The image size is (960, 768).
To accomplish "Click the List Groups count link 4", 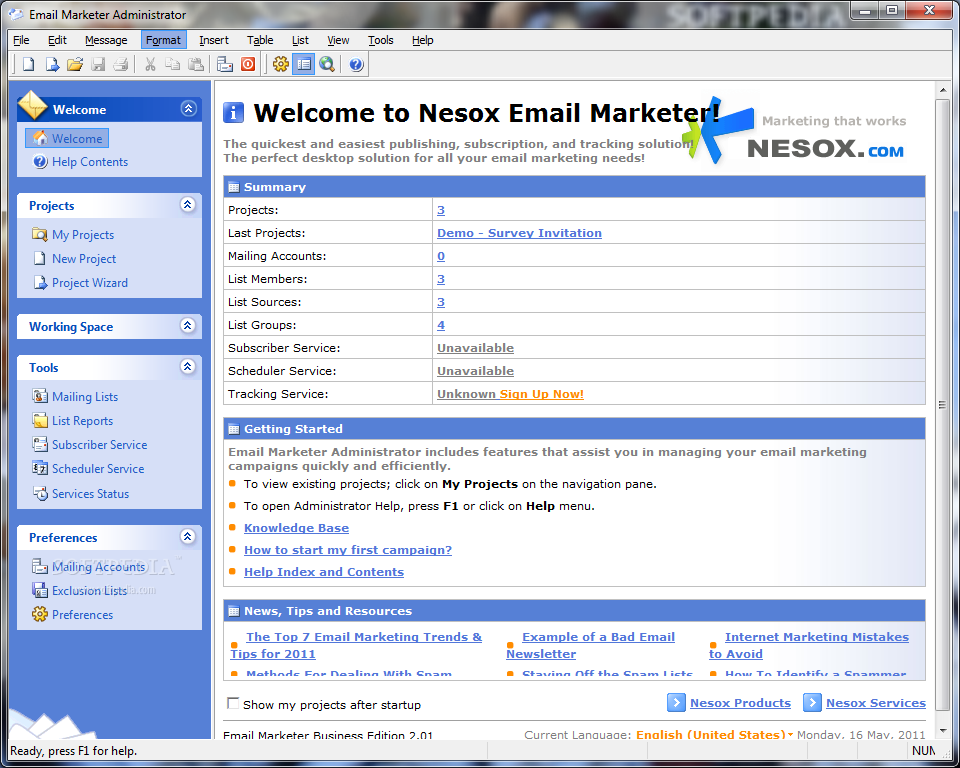I will coord(441,325).
